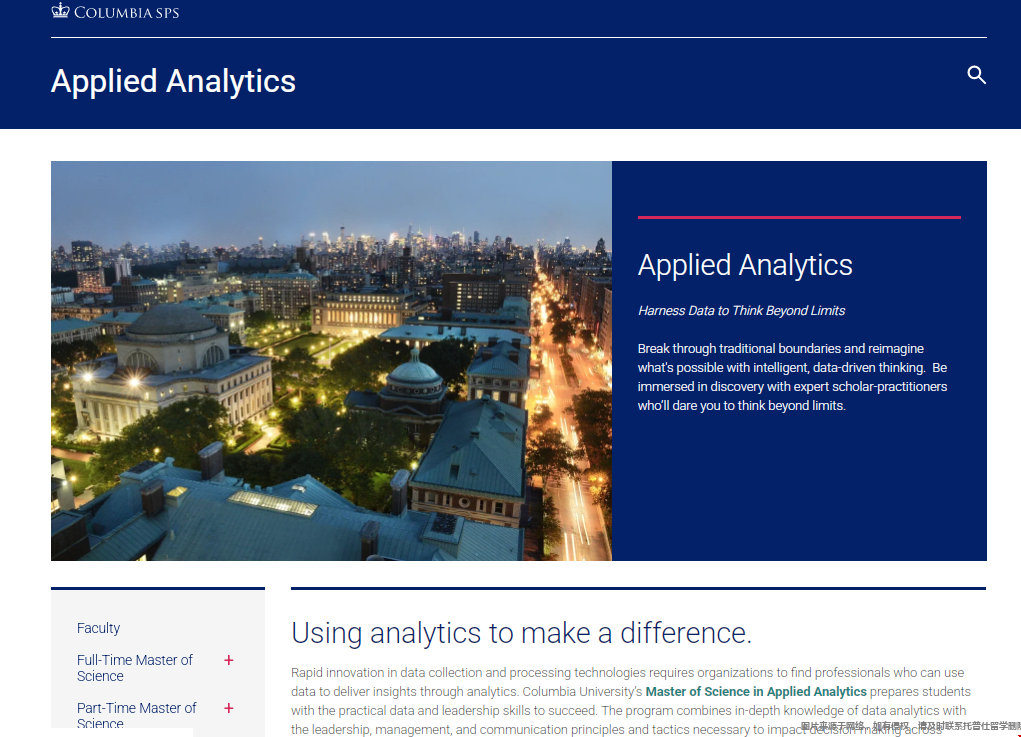Click the Columbia SPS wordmark

click(127, 12)
